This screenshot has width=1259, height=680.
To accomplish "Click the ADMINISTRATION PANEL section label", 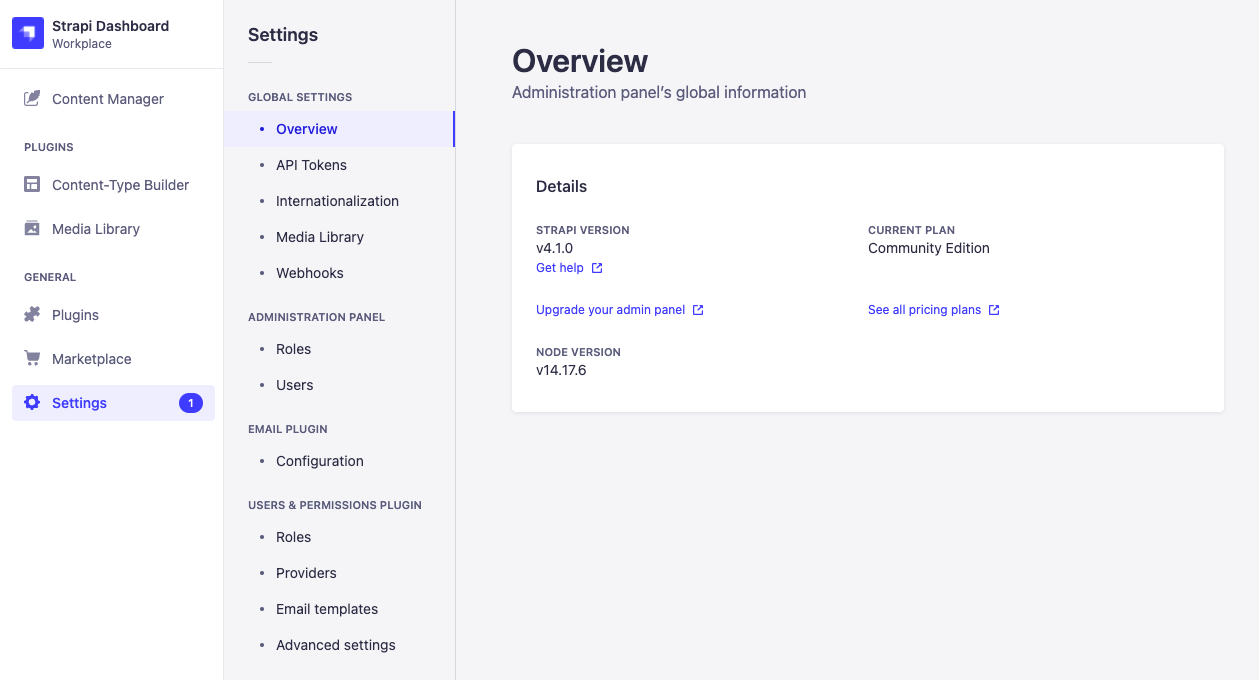I will coord(316,317).
